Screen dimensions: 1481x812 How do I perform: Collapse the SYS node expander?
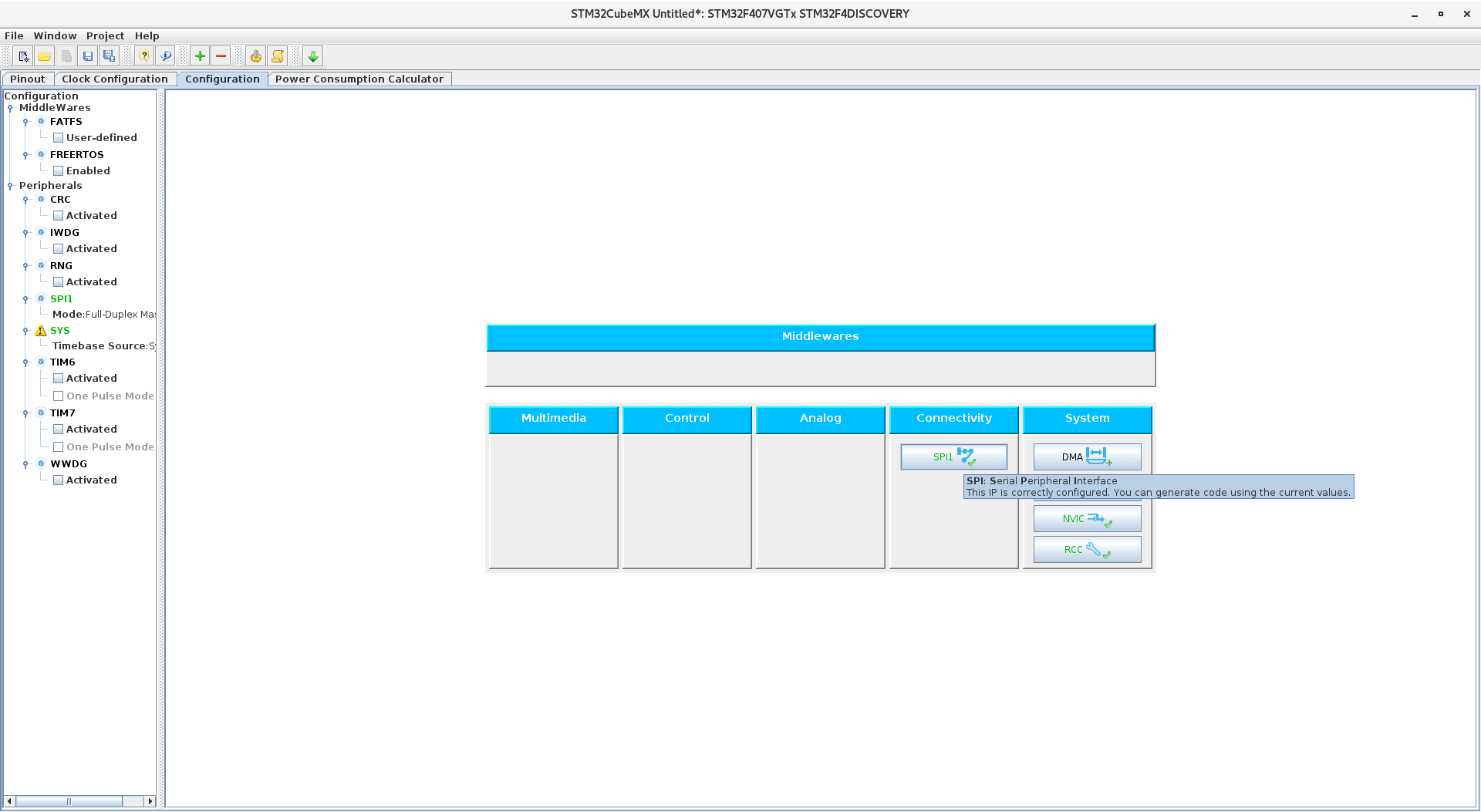click(25, 331)
